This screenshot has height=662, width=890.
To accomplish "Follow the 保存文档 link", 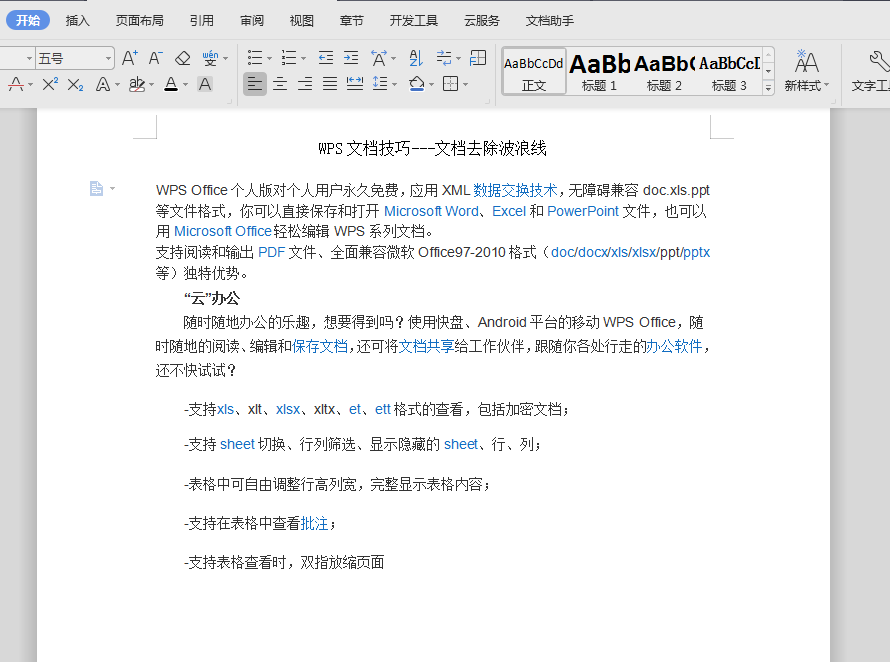I will (320, 346).
